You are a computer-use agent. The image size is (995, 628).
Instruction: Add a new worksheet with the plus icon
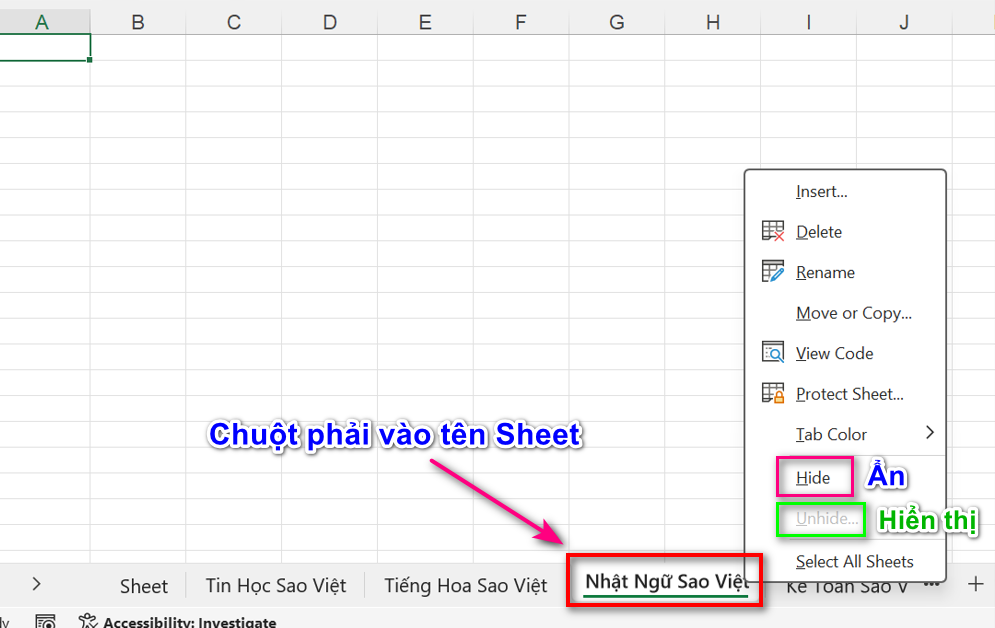point(974,584)
